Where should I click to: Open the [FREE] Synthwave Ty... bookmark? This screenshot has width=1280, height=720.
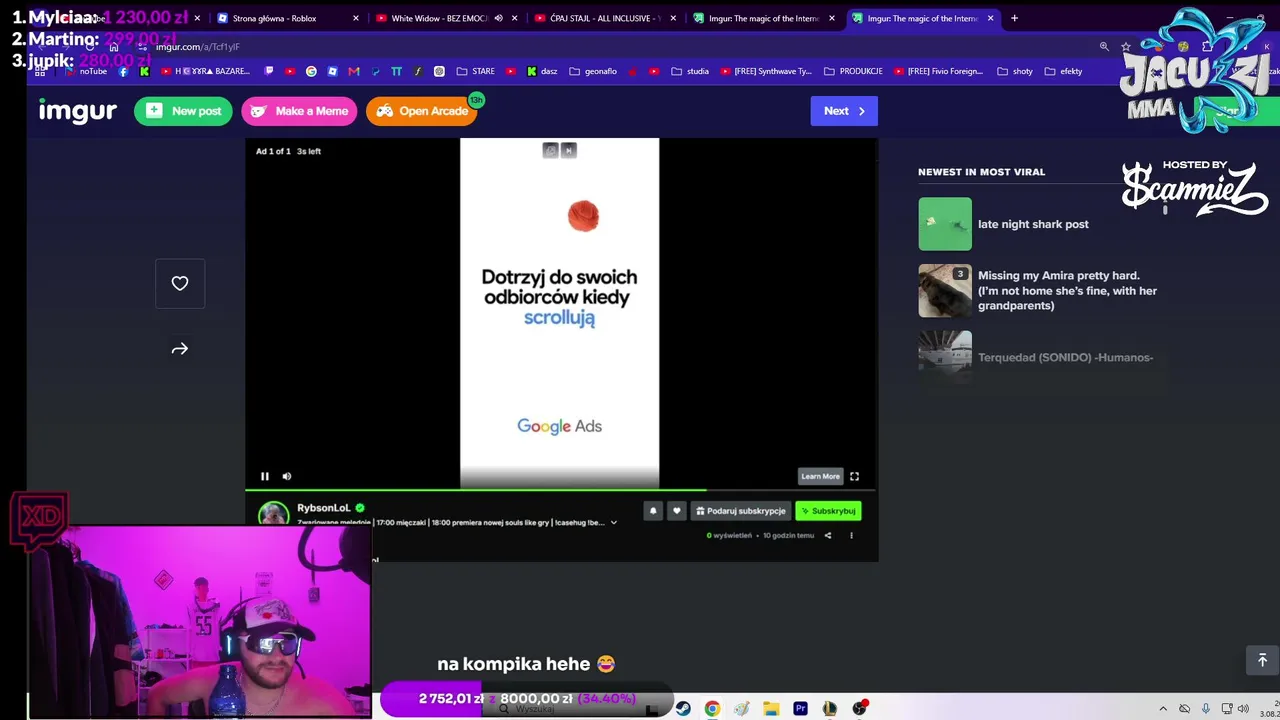766,71
